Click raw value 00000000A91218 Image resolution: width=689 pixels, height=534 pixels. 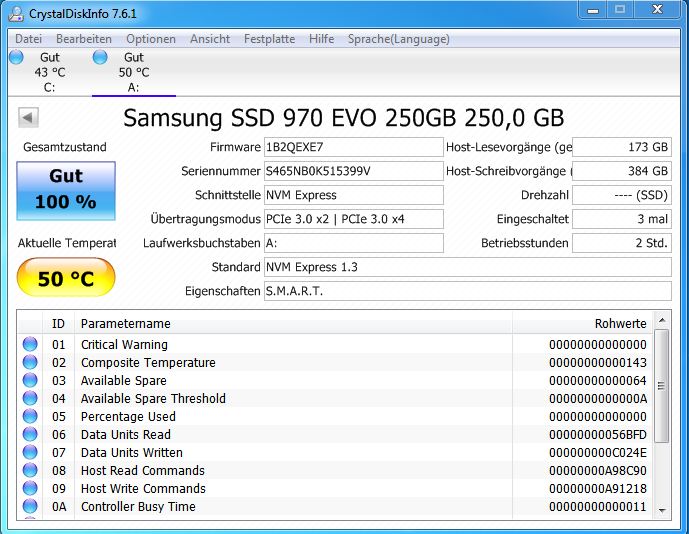(598, 489)
